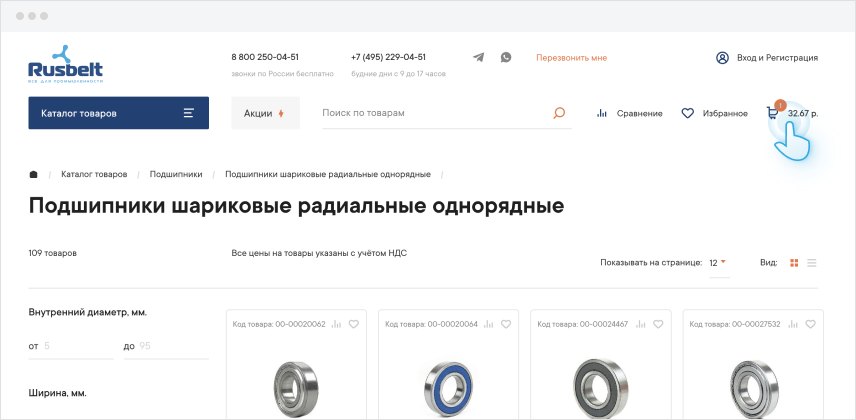Image resolution: width=856 pixels, height=420 pixels.
Task: Open the WhatsApp contact icon
Action: point(506,58)
